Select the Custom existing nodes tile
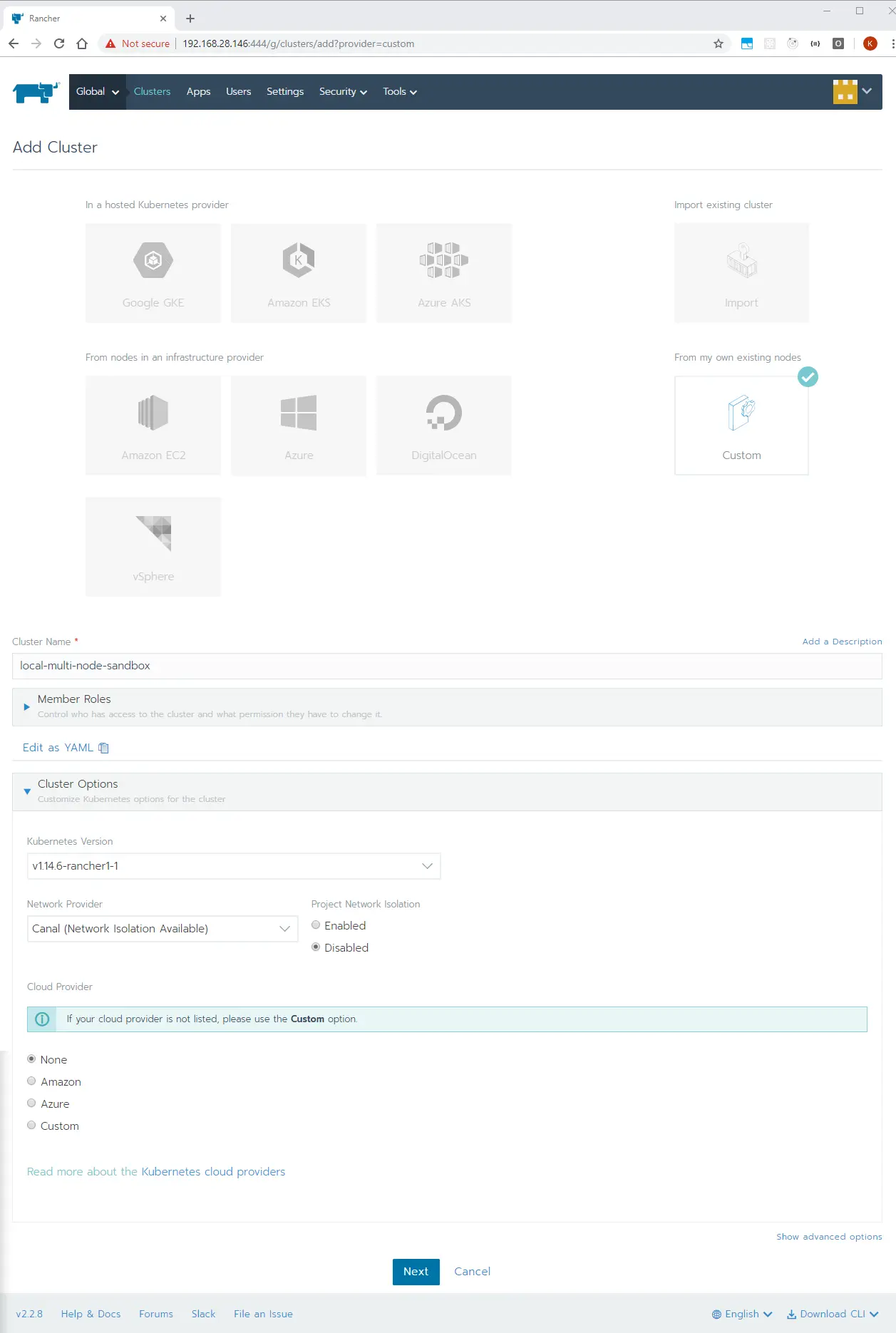 [741, 426]
